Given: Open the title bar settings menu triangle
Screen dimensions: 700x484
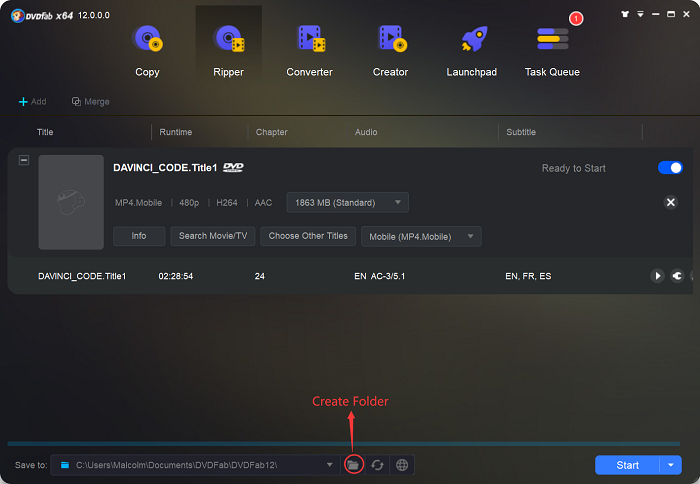Looking at the screenshot, I should point(640,14).
